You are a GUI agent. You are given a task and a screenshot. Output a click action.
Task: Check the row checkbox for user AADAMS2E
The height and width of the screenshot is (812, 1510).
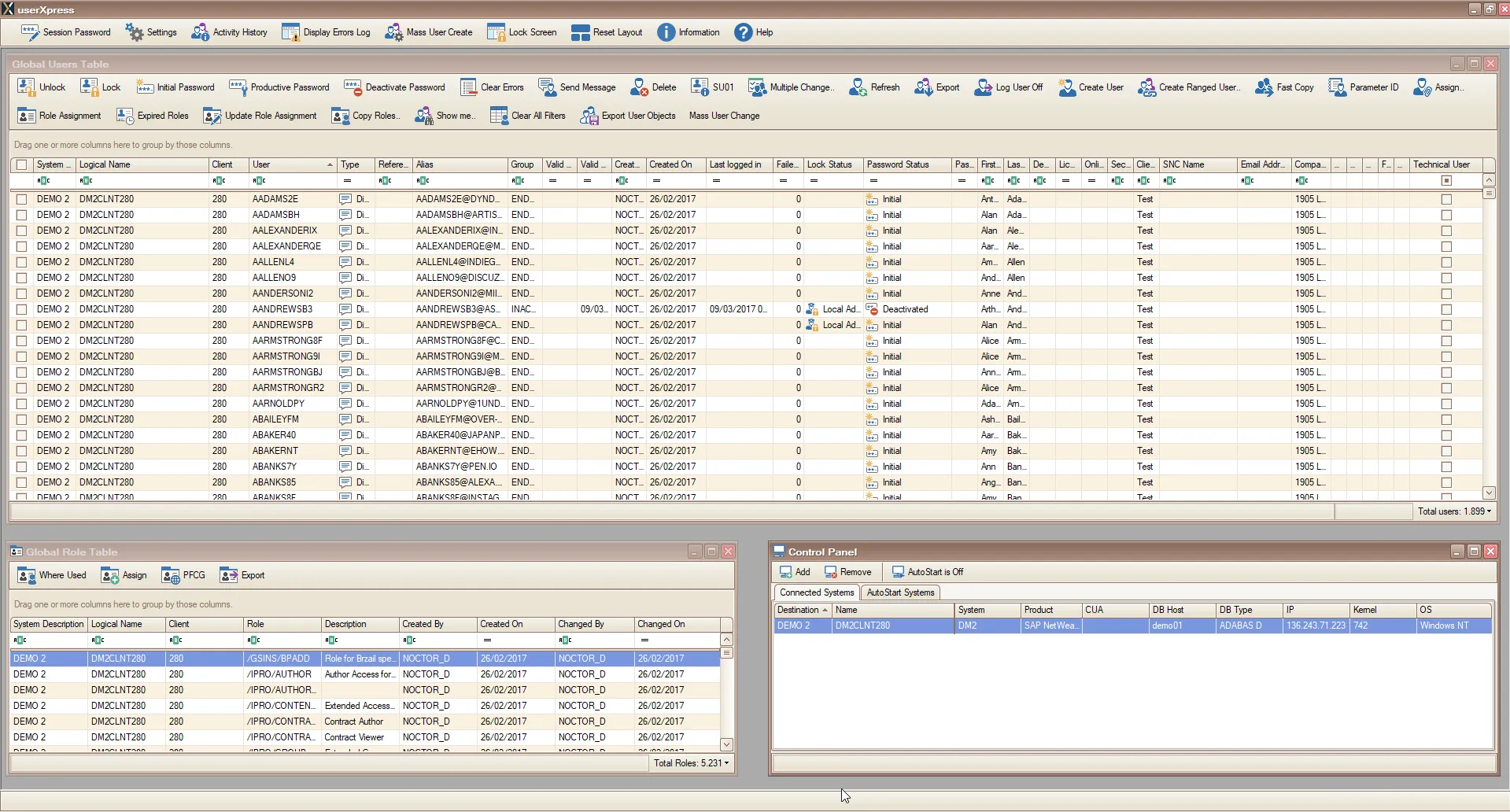[x=21, y=199]
